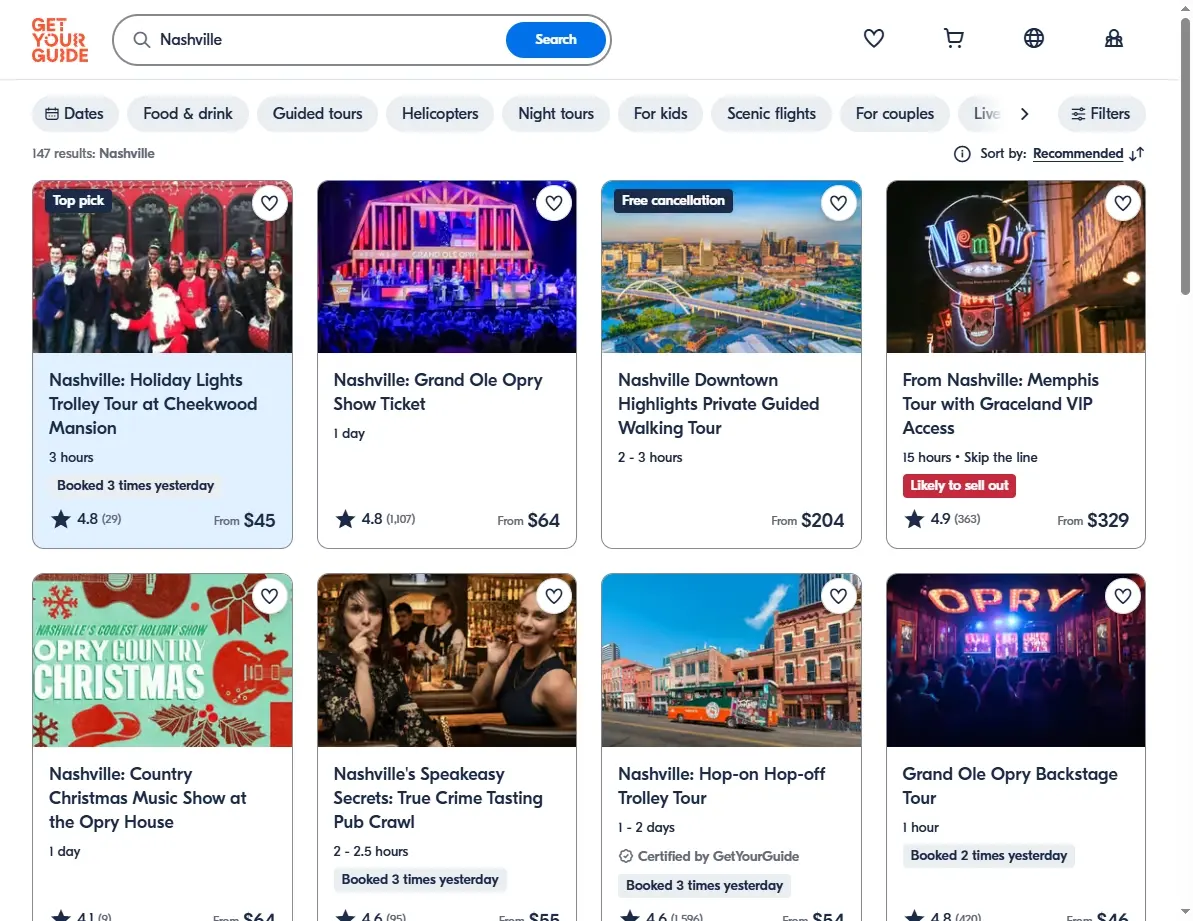Click the From $204 price
Screen dimensions: 1193x921
click(807, 520)
